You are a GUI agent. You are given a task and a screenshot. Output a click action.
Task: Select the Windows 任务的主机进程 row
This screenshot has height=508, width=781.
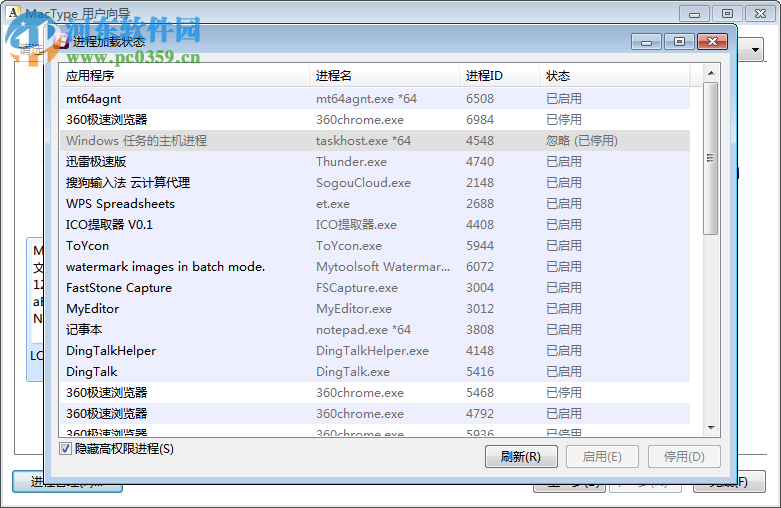375,140
